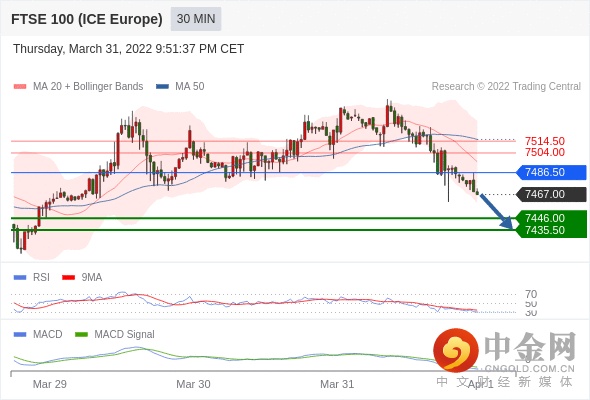Click the 7504.00 resistance value
590x400 pixels.
pyautogui.click(x=545, y=152)
